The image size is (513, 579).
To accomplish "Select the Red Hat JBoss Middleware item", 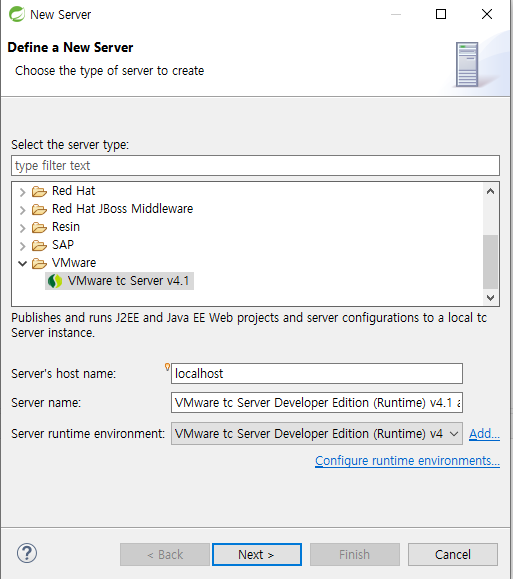I will tap(122, 209).
